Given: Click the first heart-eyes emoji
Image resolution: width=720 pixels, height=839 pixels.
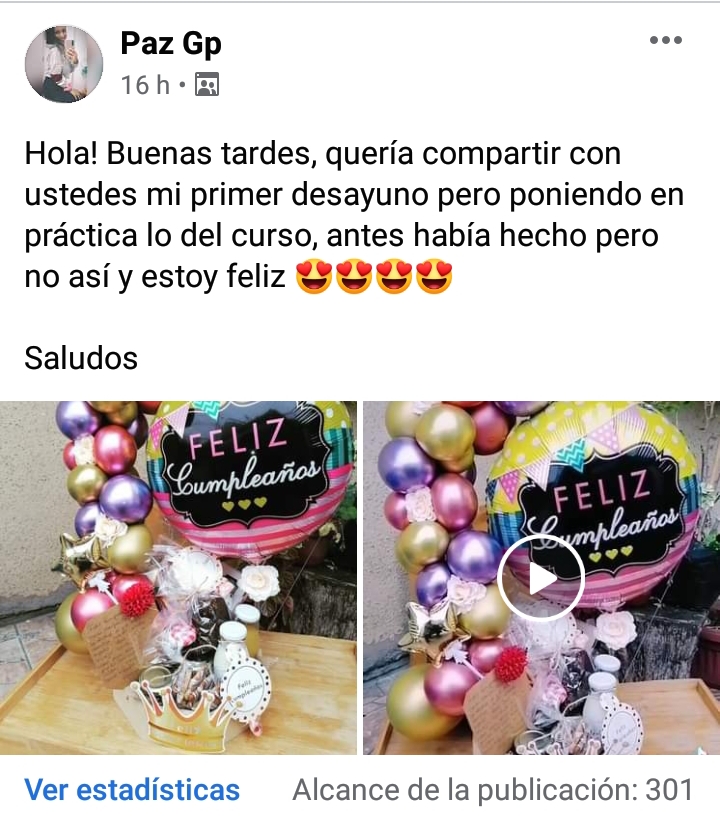Looking at the screenshot, I should (x=314, y=276).
